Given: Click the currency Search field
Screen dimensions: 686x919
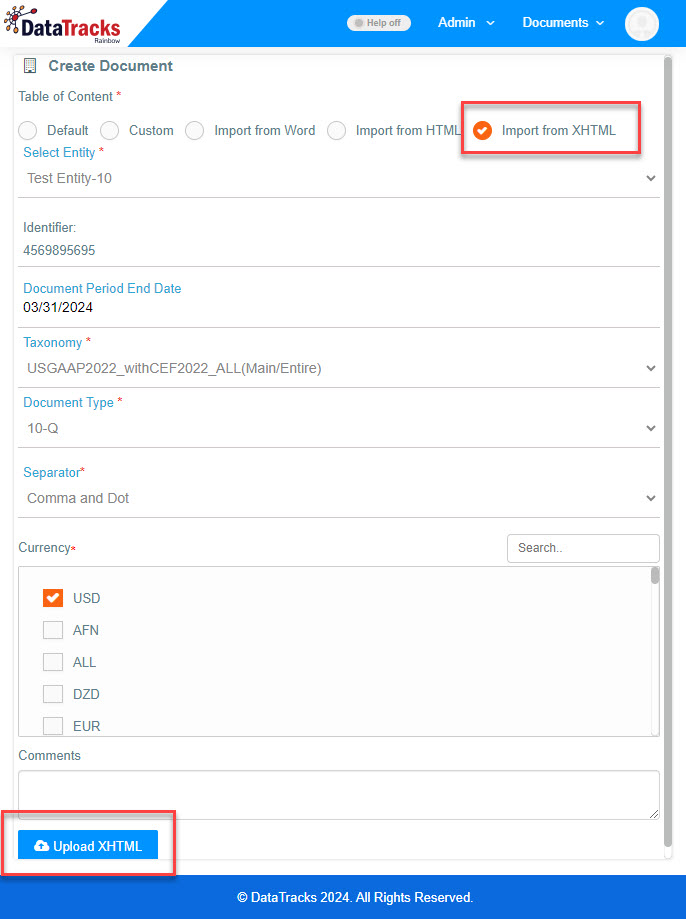Looking at the screenshot, I should pyautogui.click(x=583, y=548).
